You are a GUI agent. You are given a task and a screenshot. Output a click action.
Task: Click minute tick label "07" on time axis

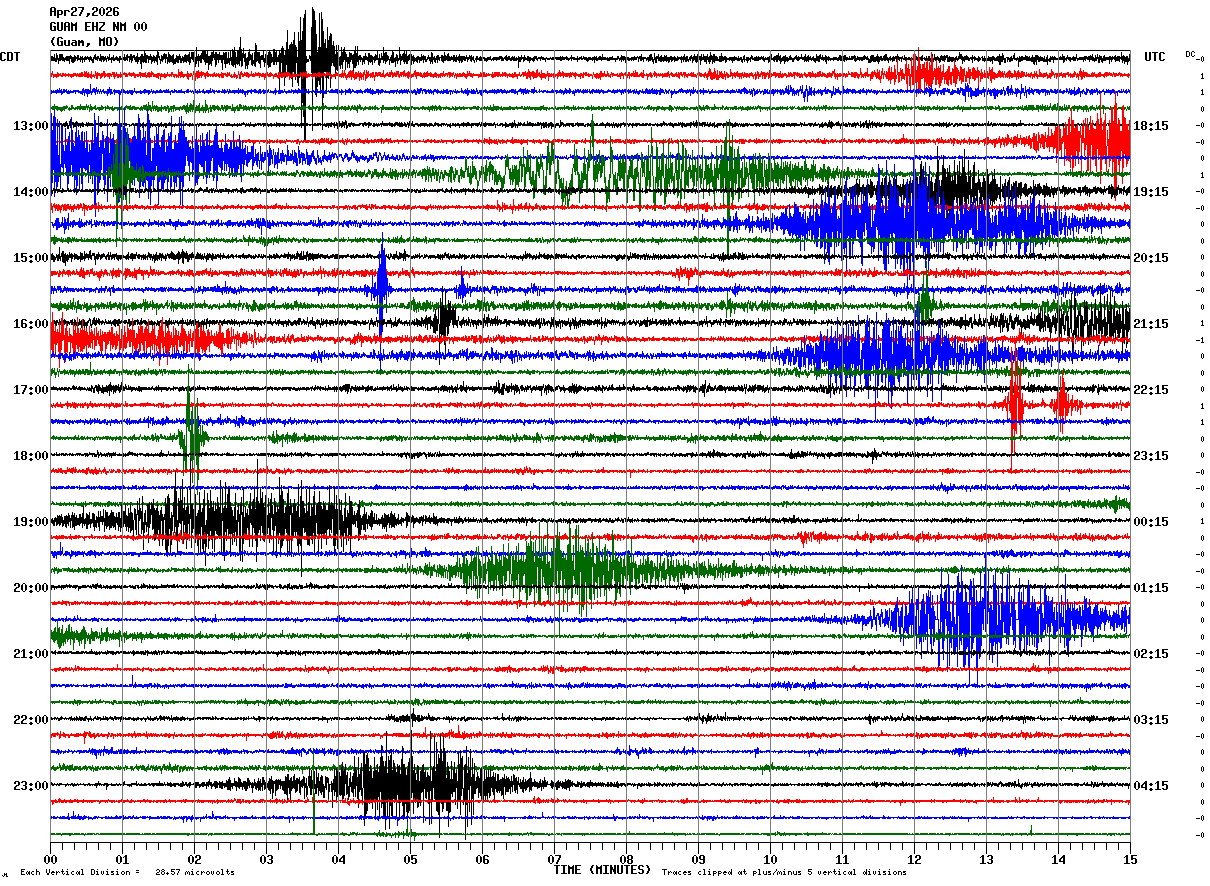(554, 859)
